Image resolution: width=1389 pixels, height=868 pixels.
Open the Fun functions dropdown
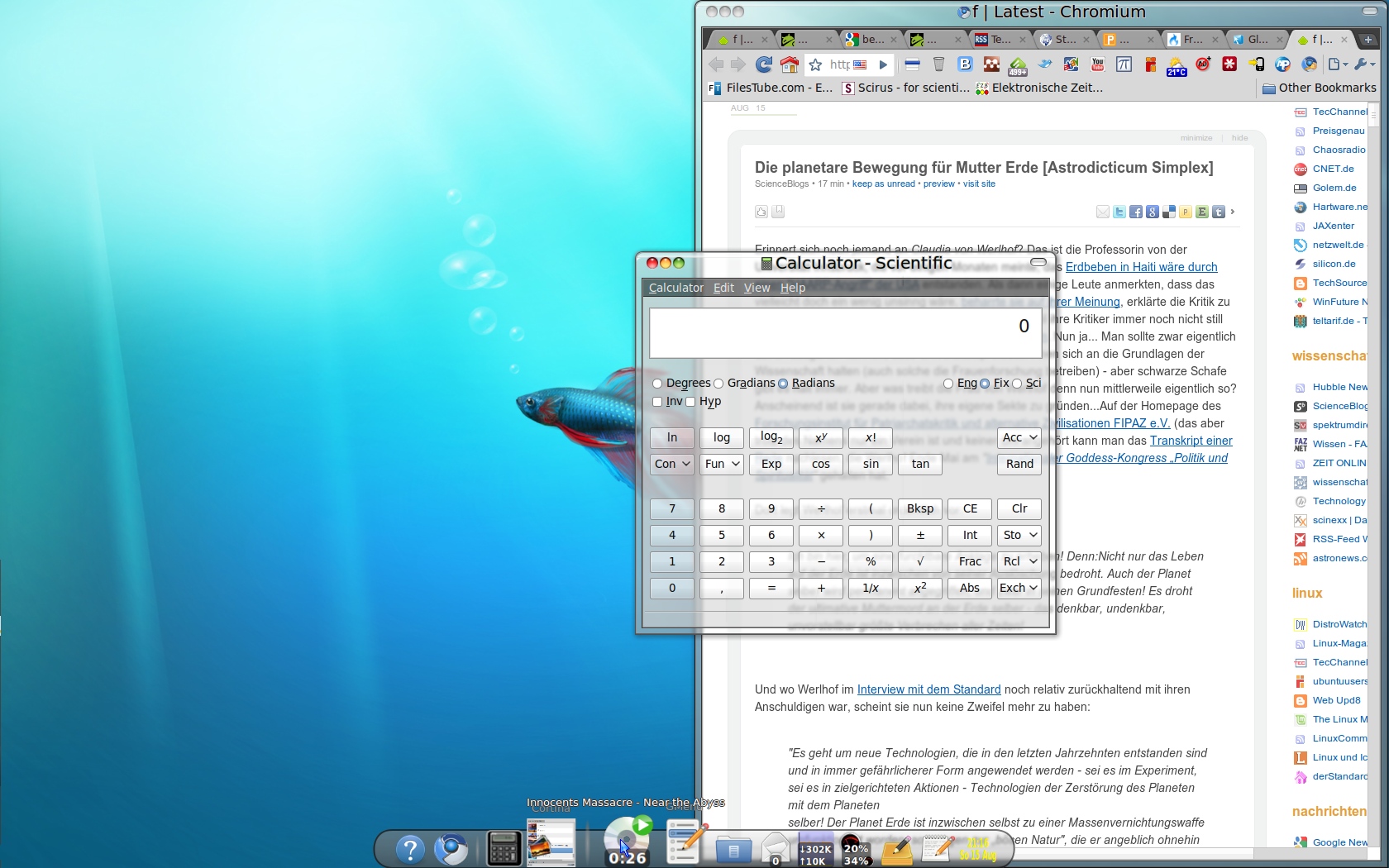[x=722, y=464]
